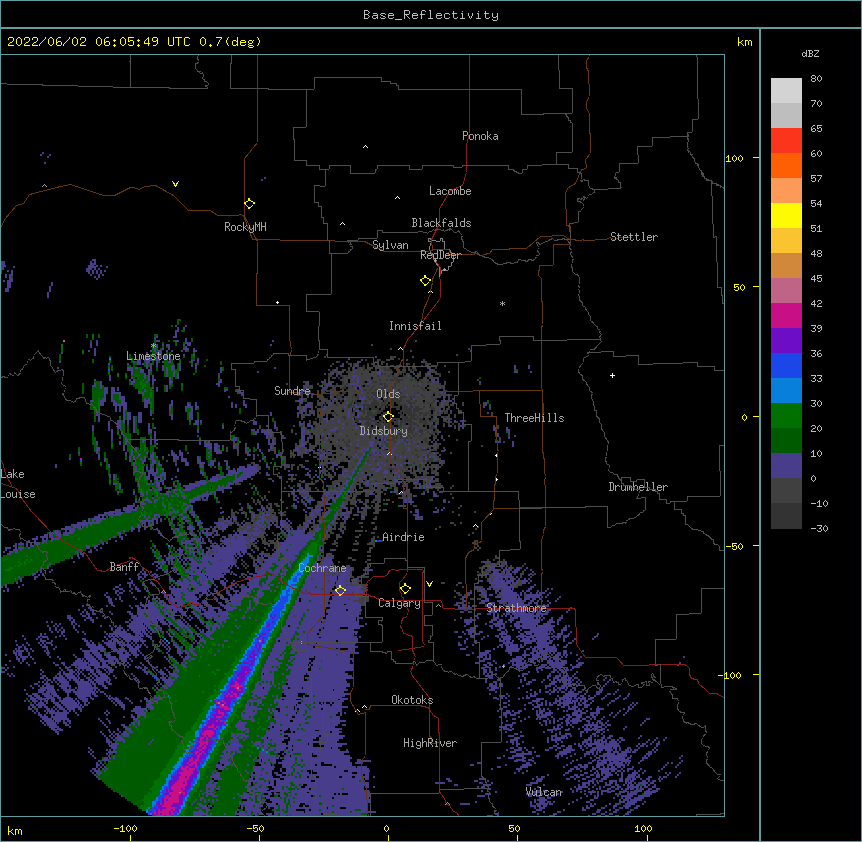862x842 pixels.
Task: Click the Vulcan label
Action: click(544, 792)
